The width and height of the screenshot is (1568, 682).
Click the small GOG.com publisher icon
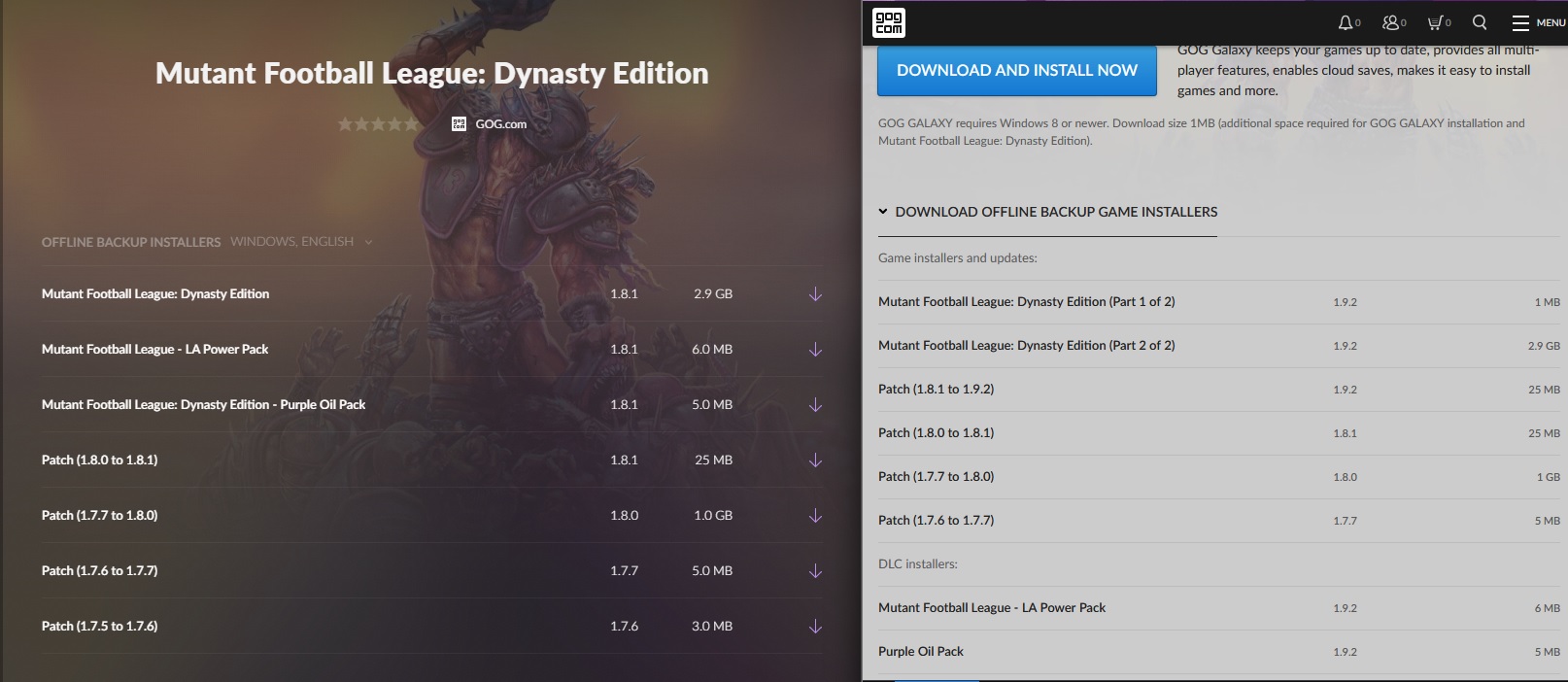coord(460,123)
